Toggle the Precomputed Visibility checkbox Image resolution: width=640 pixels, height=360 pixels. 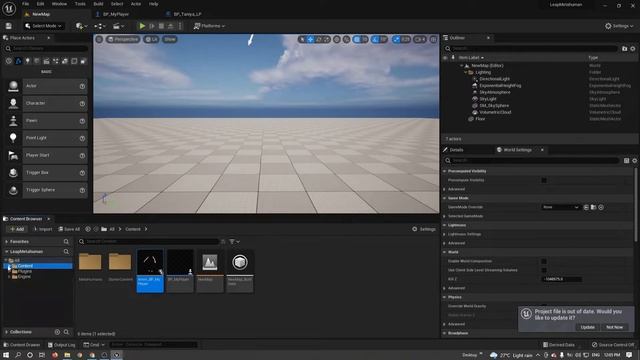coord(544,180)
